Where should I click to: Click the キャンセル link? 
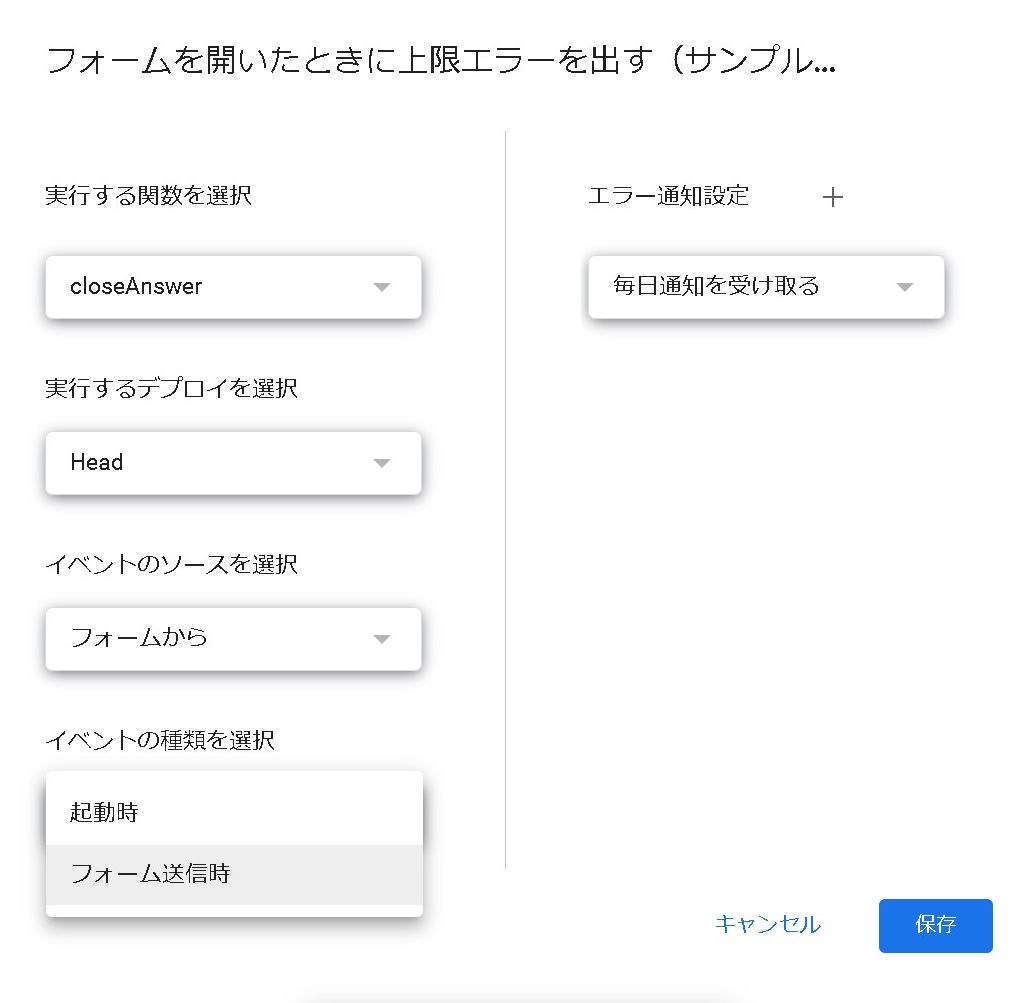(x=767, y=925)
